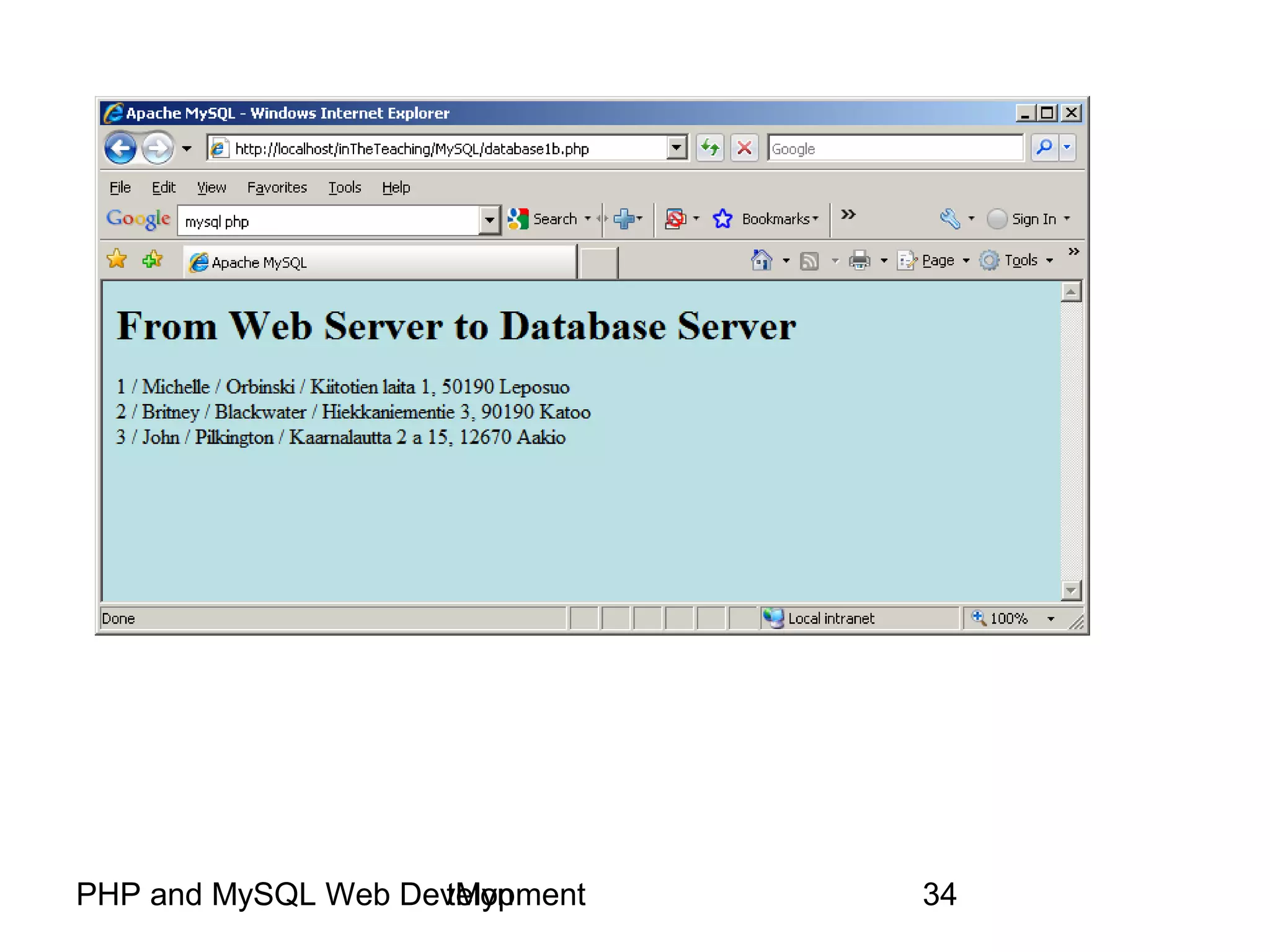Click the Favorites Center star icon
The width and height of the screenshot is (1270, 952).
[x=117, y=259]
